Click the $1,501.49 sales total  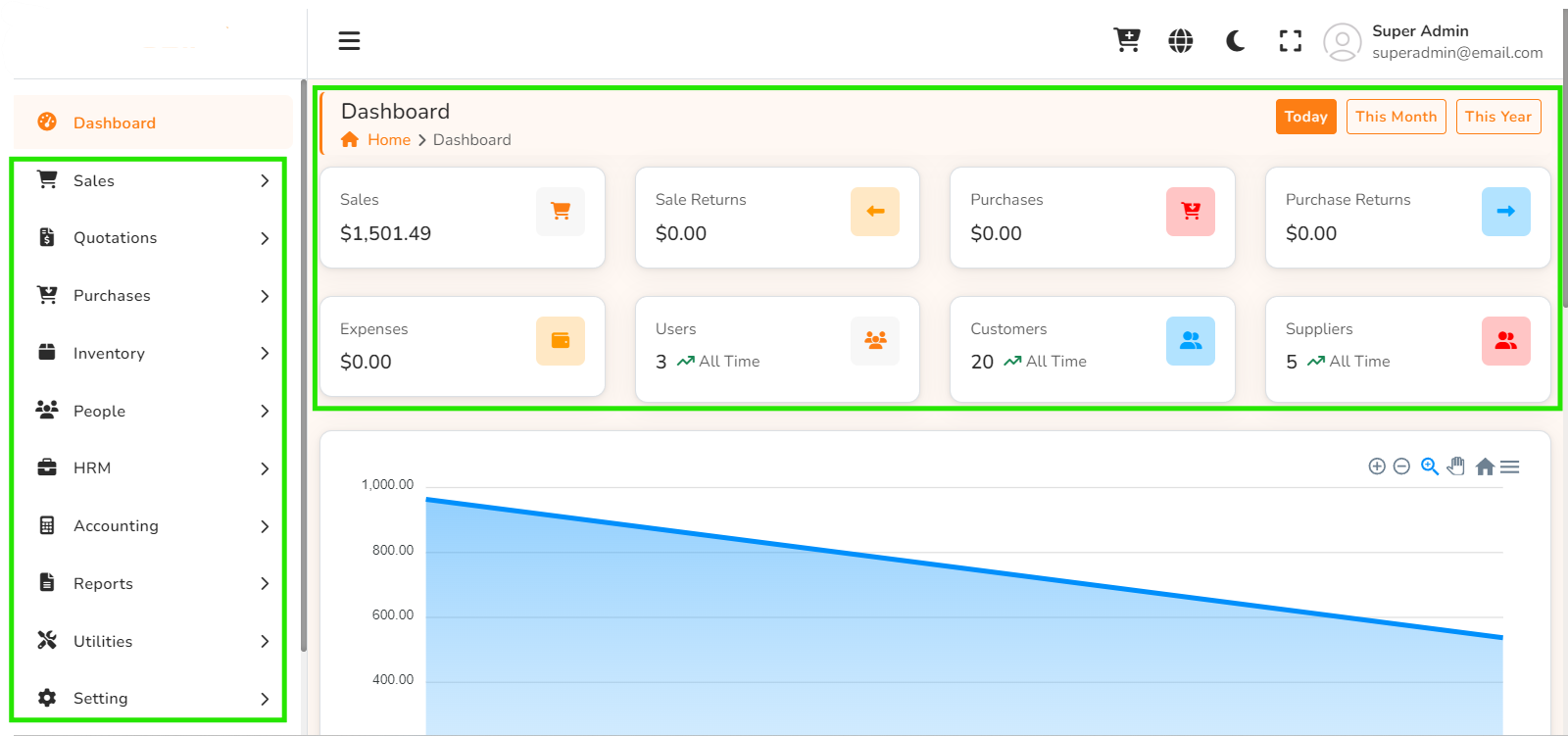(385, 233)
